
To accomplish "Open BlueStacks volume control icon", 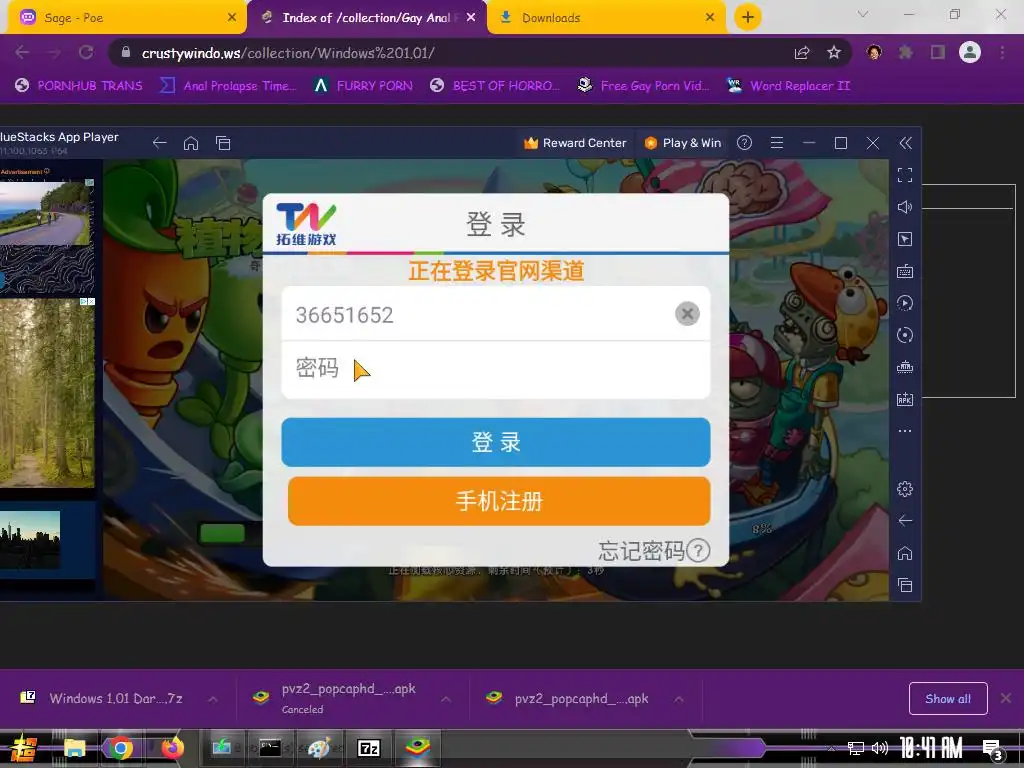I will (x=904, y=207).
